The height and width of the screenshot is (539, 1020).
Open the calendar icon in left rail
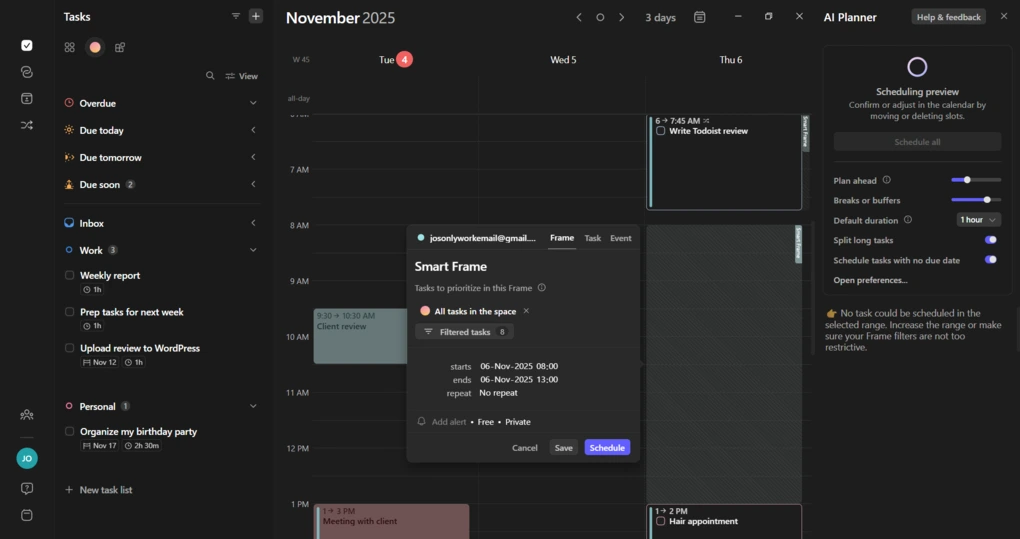coord(27,99)
